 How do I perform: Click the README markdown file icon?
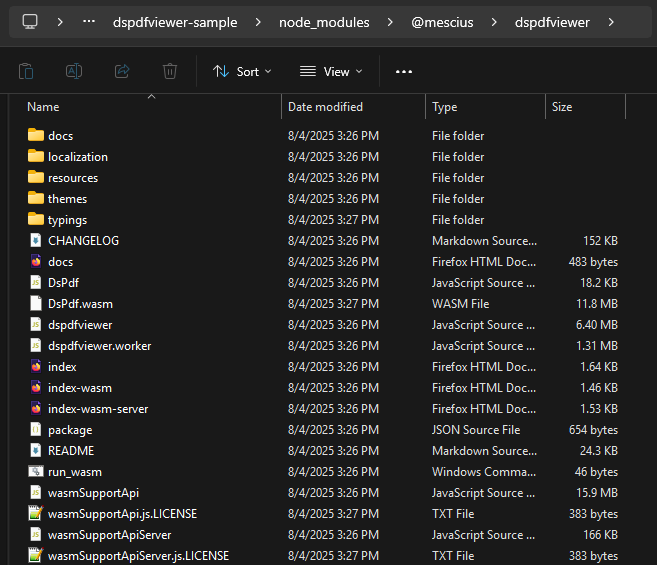click(36, 450)
